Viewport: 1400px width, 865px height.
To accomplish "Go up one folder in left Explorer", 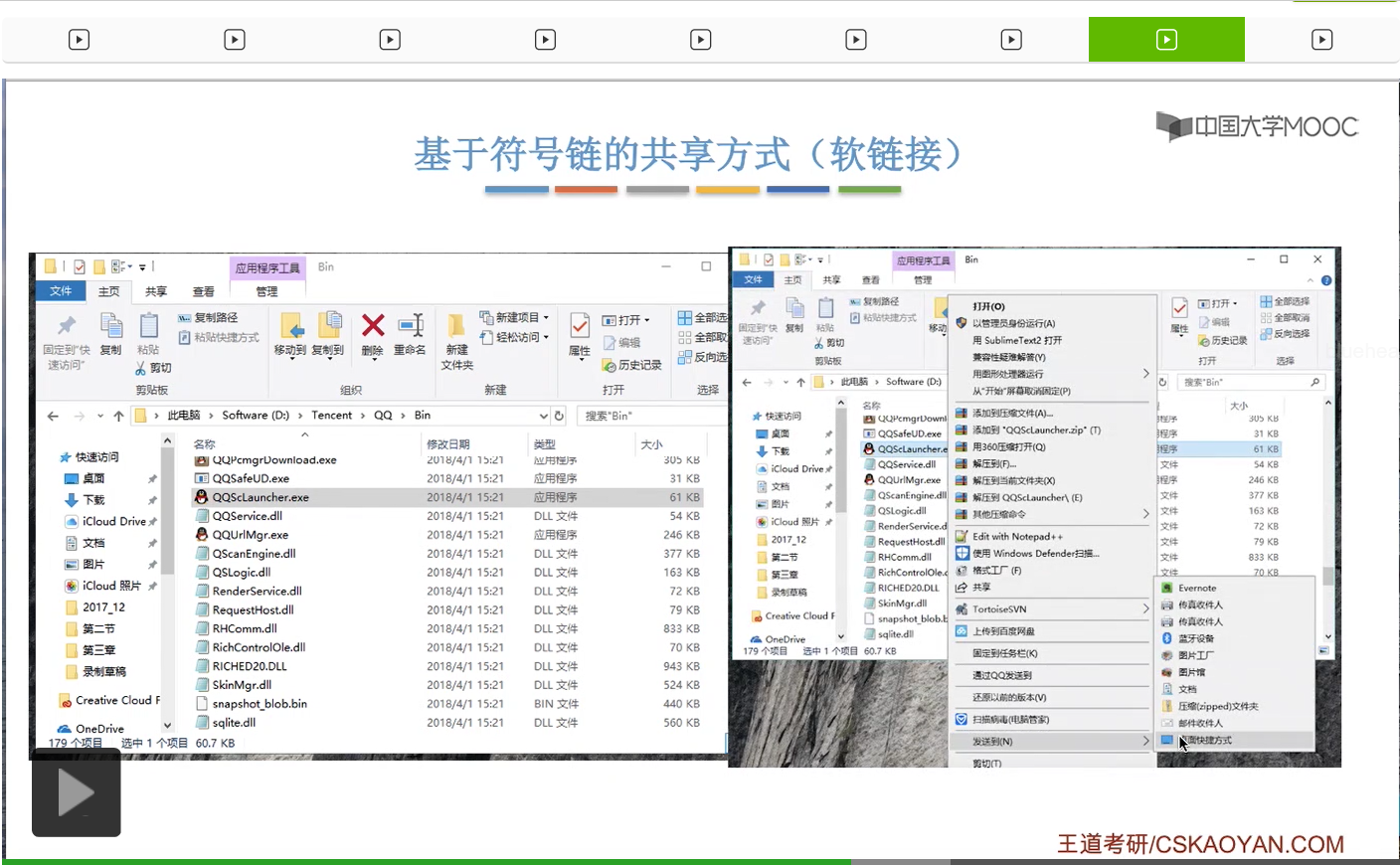I will 118,416.
